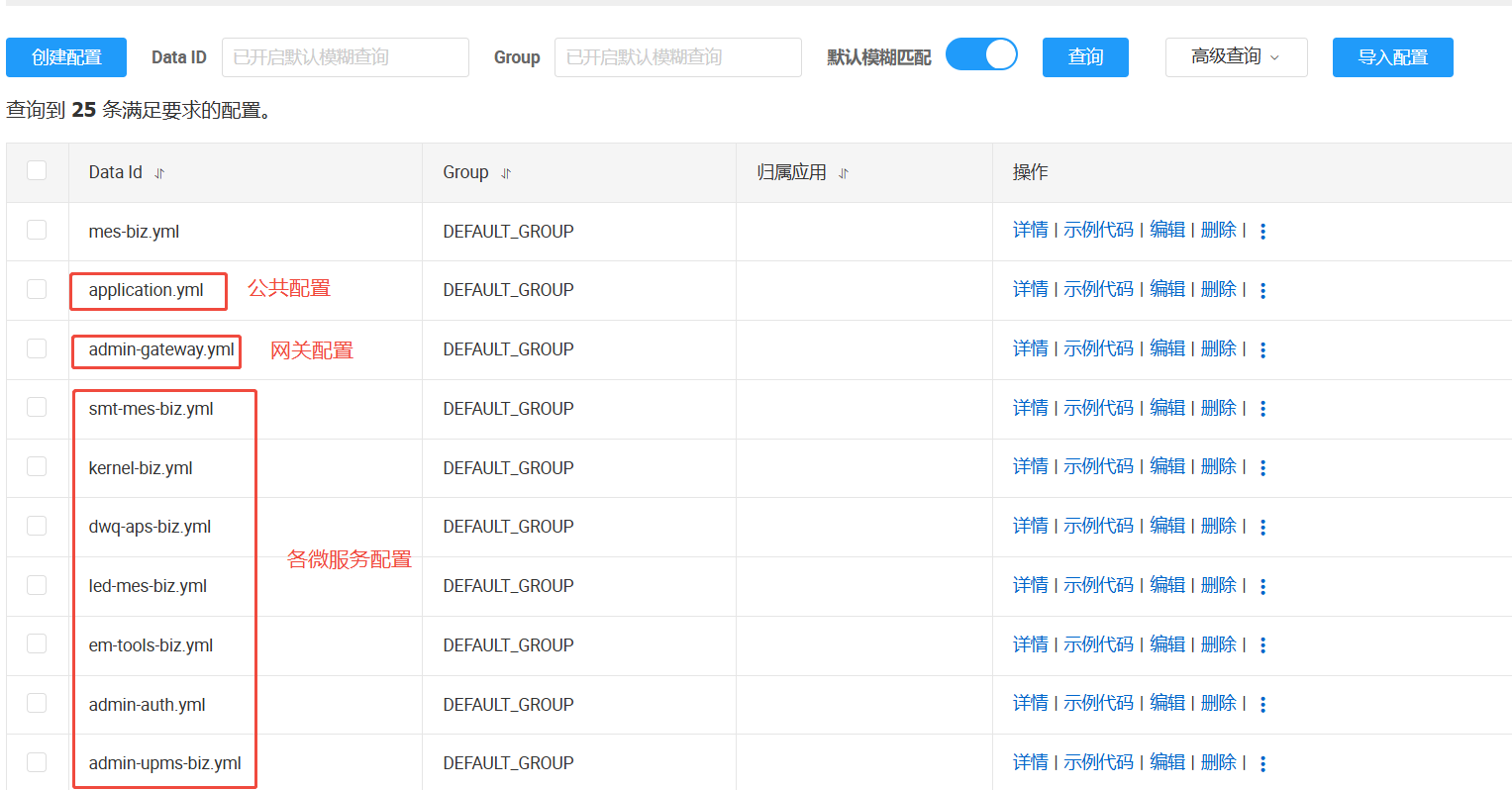The height and width of the screenshot is (790, 1512).
Task: Click the 导入配置 button
Action: [1393, 57]
